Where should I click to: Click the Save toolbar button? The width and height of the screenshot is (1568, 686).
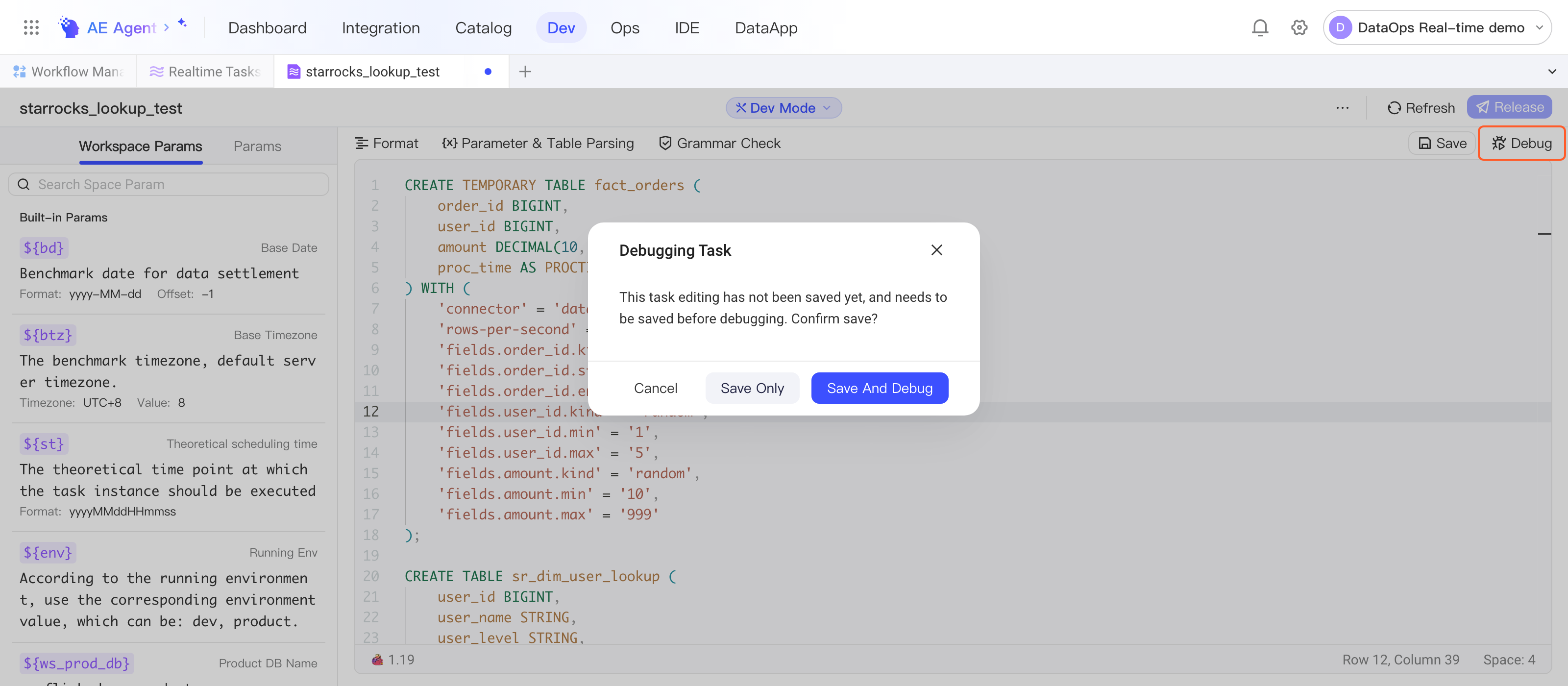1442,143
